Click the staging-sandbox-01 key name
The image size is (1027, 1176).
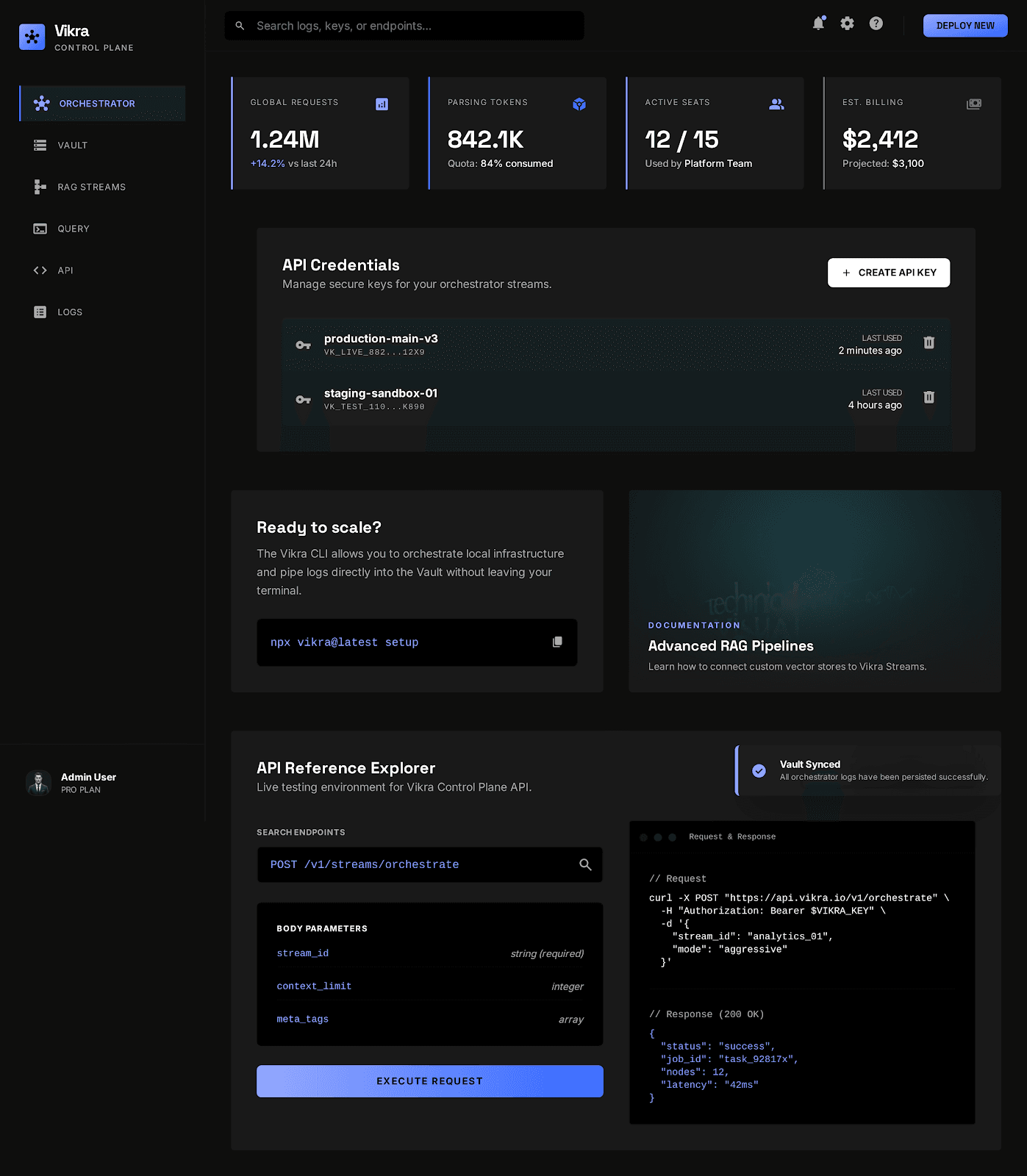point(381,393)
